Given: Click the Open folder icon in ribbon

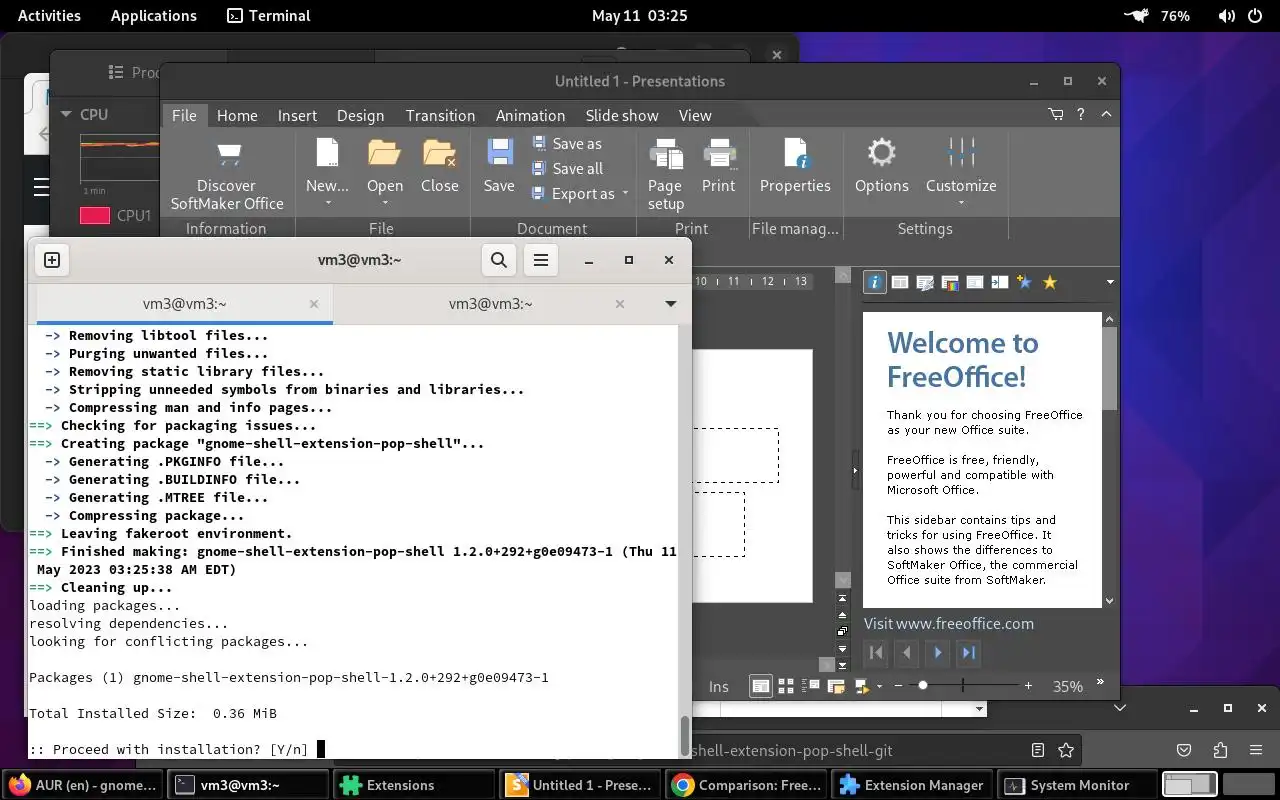Looking at the screenshot, I should click(384, 153).
